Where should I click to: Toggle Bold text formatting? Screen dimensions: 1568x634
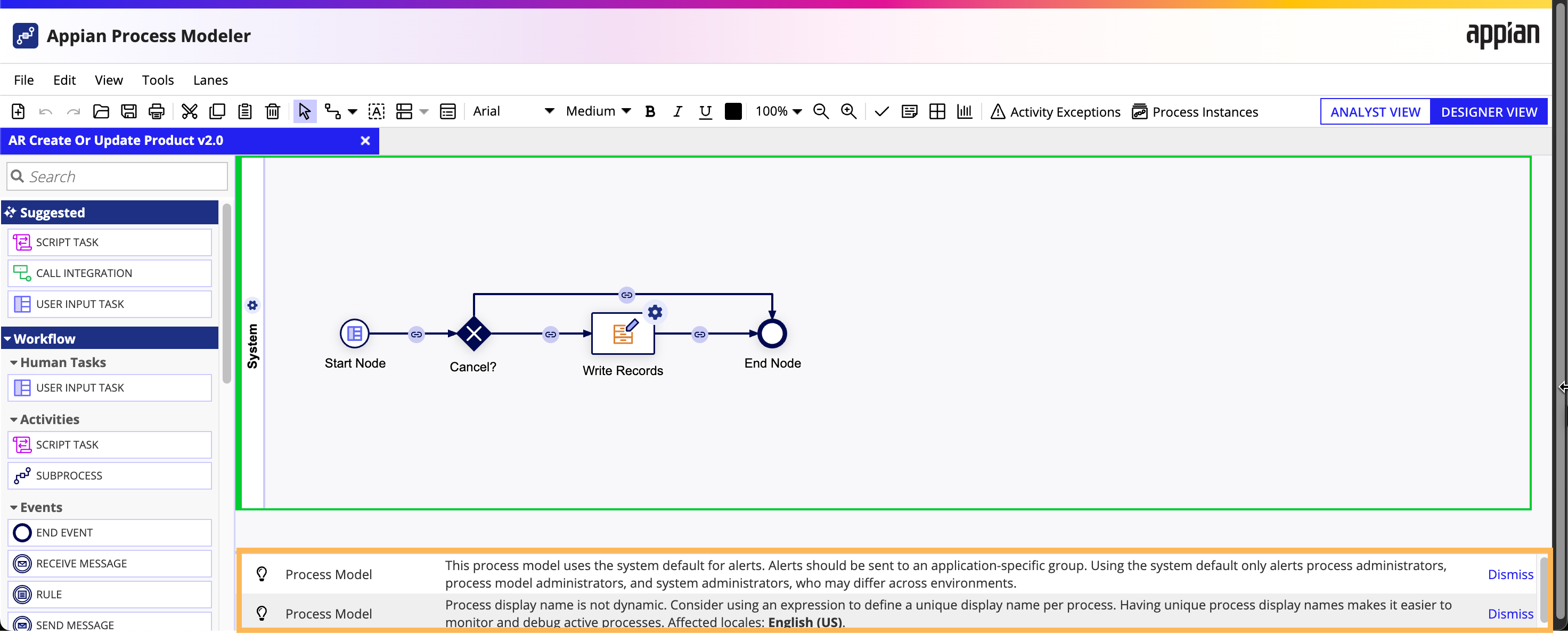click(650, 111)
